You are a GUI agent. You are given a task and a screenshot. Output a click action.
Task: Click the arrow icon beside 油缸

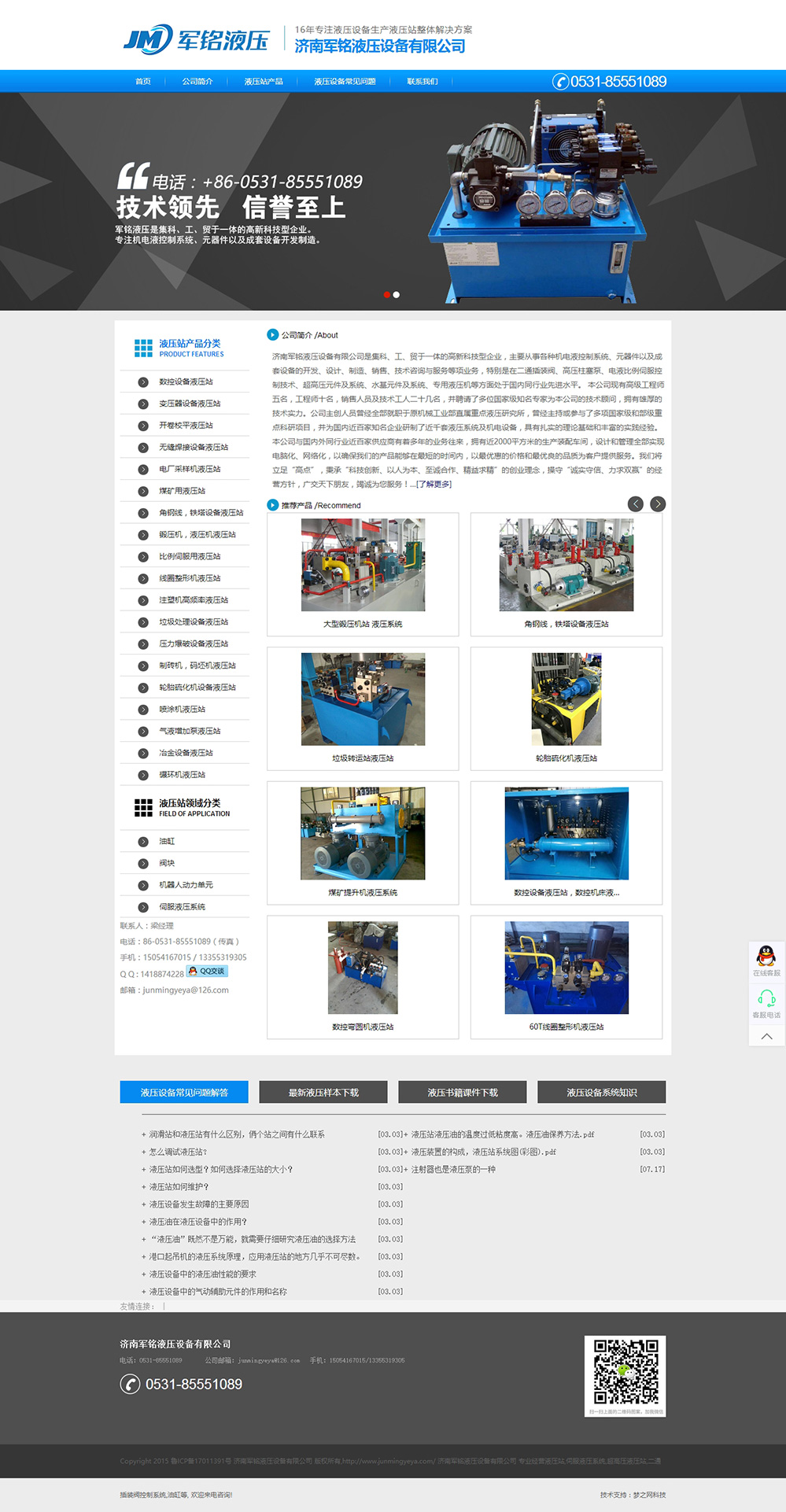(143, 842)
